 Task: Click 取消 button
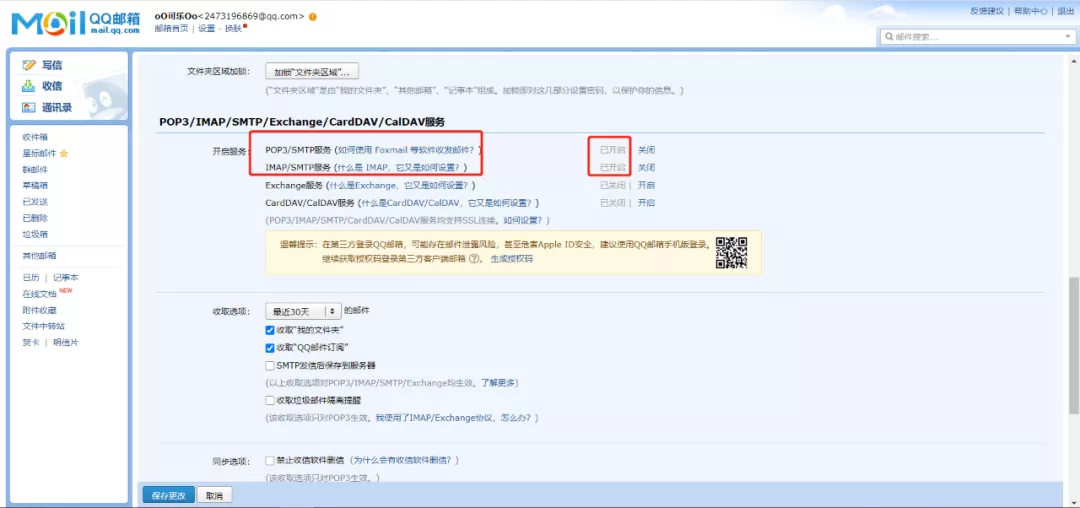pos(214,495)
